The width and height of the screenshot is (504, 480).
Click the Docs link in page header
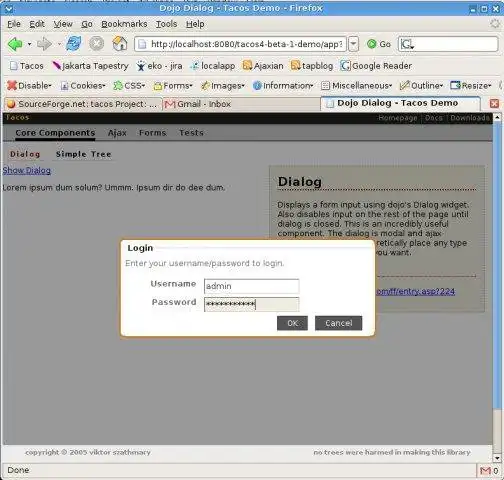pyautogui.click(x=434, y=118)
